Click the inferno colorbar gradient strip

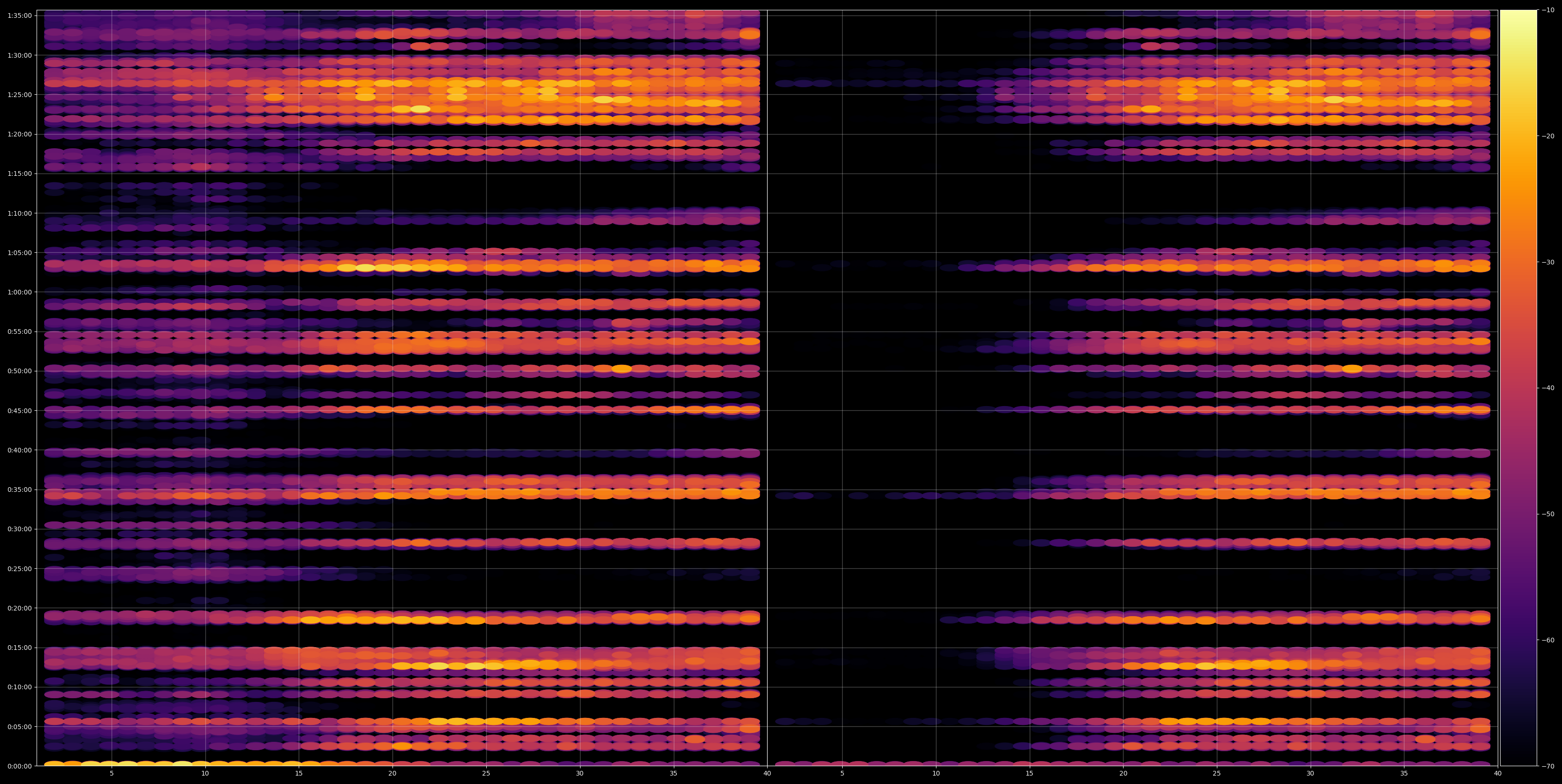click(x=1518, y=388)
